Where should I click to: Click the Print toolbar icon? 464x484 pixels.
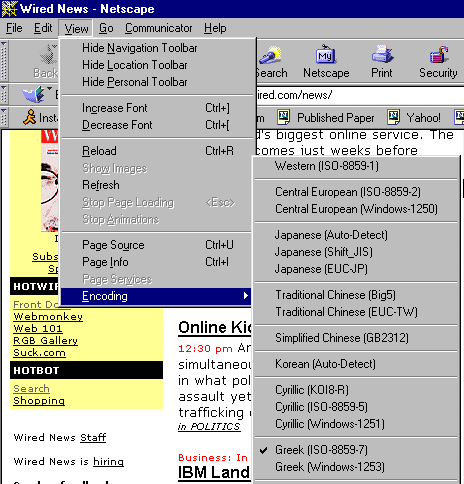[382, 54]
